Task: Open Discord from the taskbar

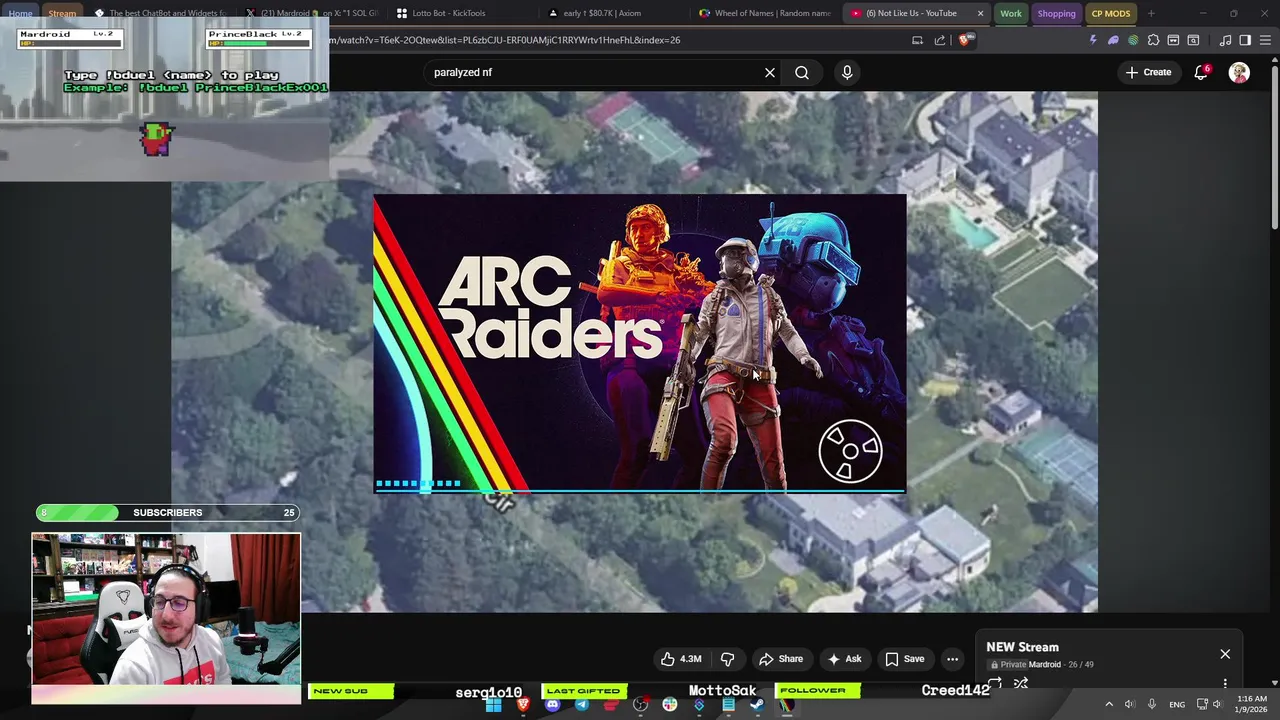Action: click(x=552, y=704)
